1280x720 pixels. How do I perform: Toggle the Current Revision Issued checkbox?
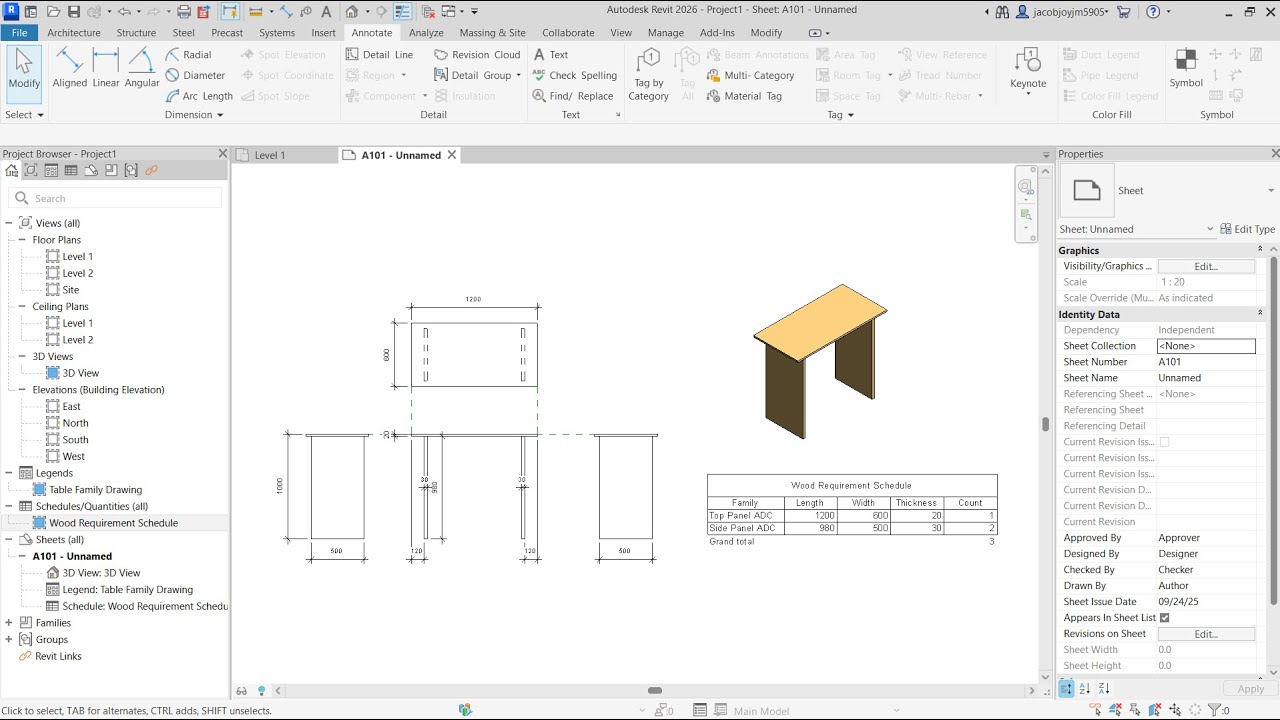click(x=1165, y=442)
